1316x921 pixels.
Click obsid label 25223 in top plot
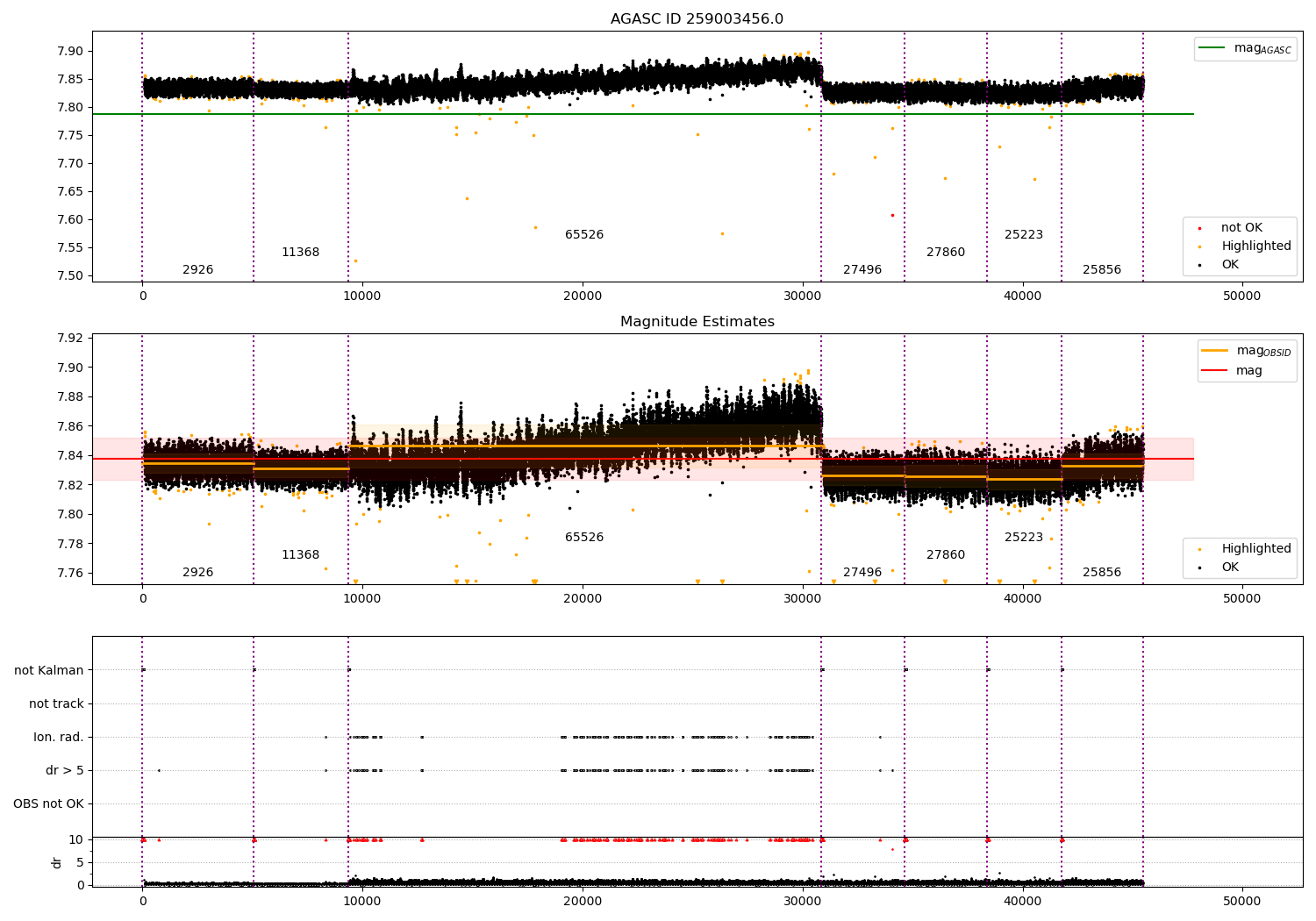point(1024,234)
